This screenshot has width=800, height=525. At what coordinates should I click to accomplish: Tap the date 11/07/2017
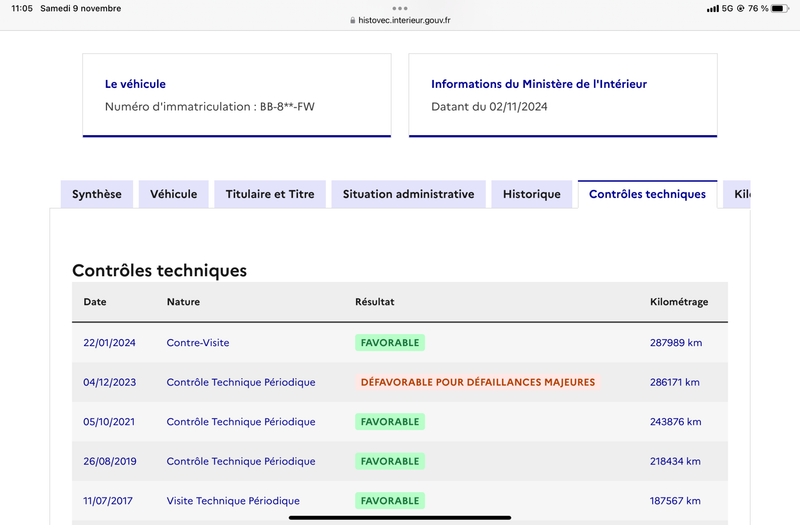[x=108, y=501]
